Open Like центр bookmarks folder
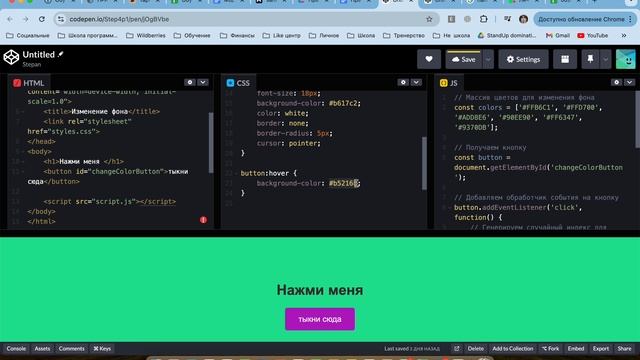640x360 pixels. (282, 36)
